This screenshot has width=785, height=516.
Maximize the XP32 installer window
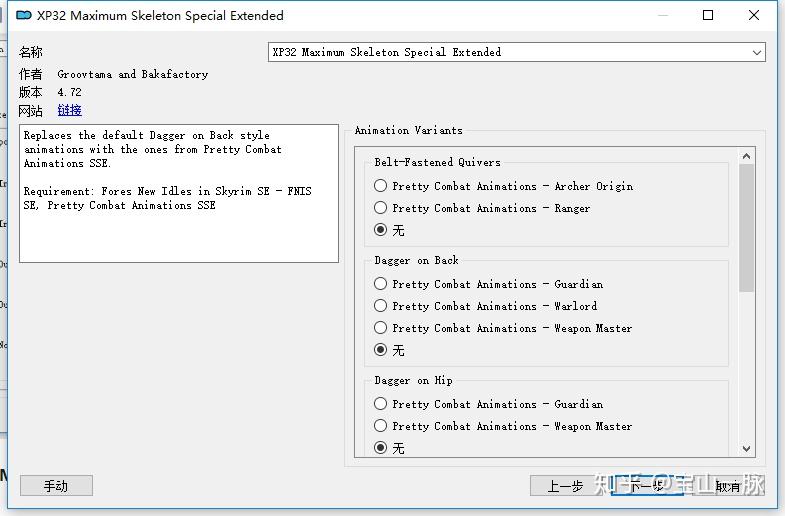tap(708, 16)
